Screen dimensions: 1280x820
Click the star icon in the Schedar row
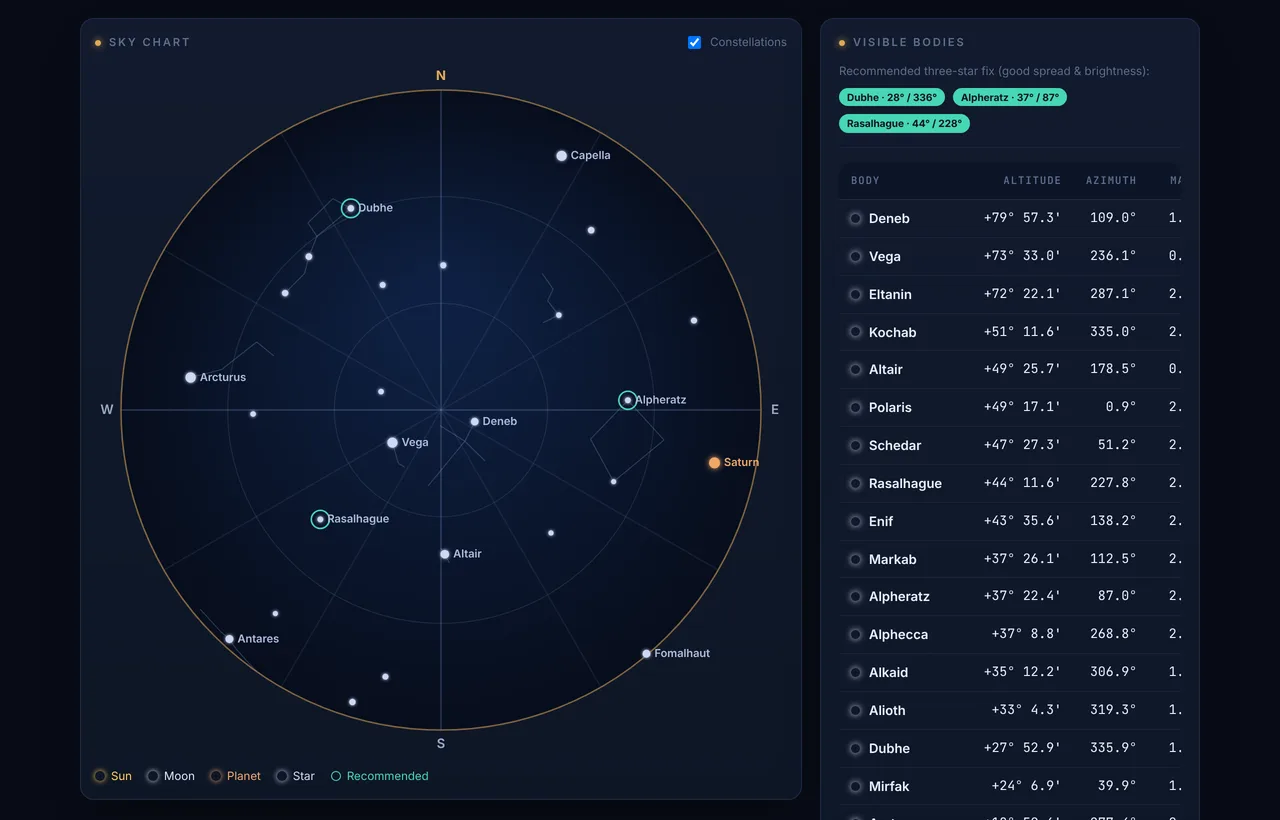(855, 446)
